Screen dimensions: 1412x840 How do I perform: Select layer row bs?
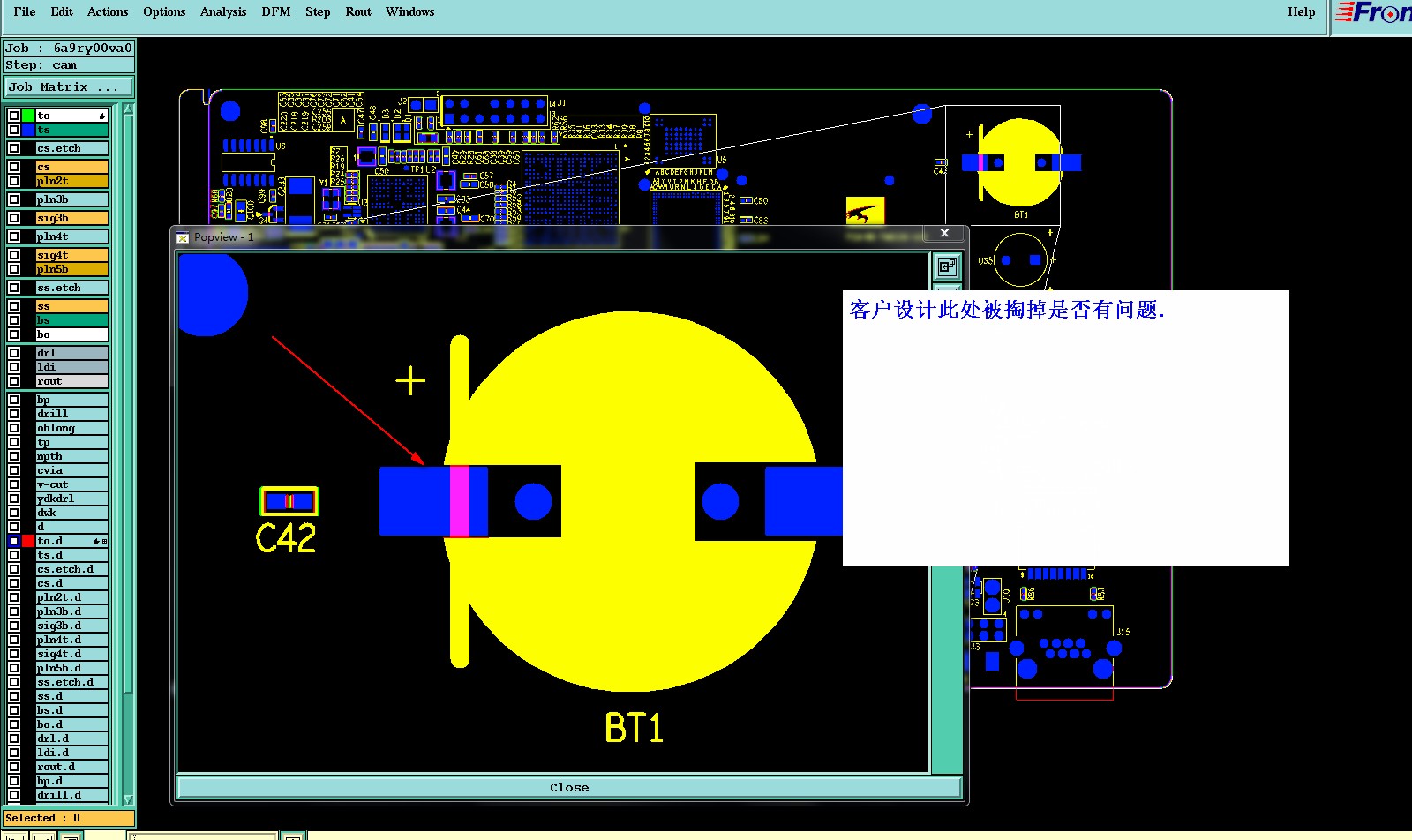point(71,320)
